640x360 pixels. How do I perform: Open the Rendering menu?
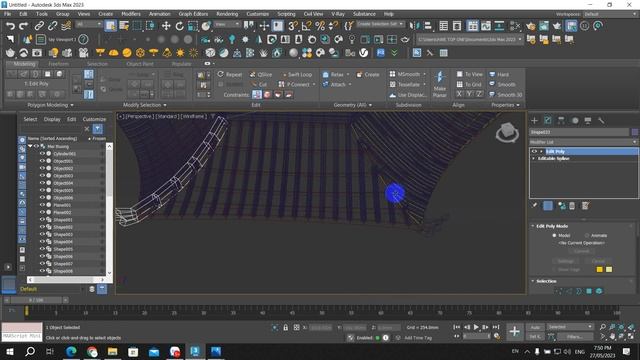point(227,14)
